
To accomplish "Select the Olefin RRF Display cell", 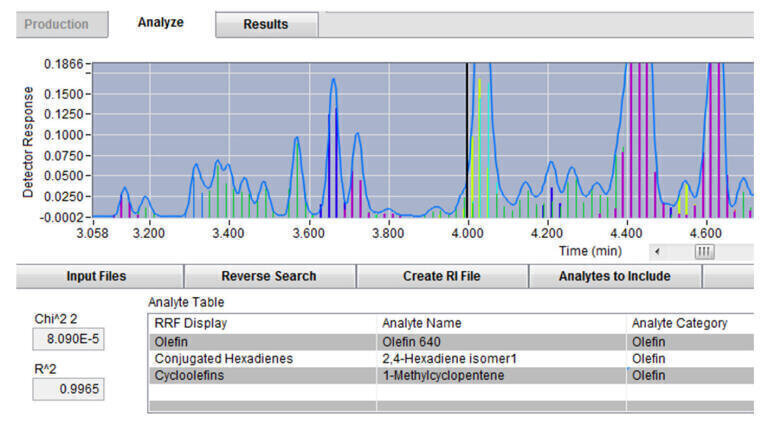I will (x=262, y=342).
